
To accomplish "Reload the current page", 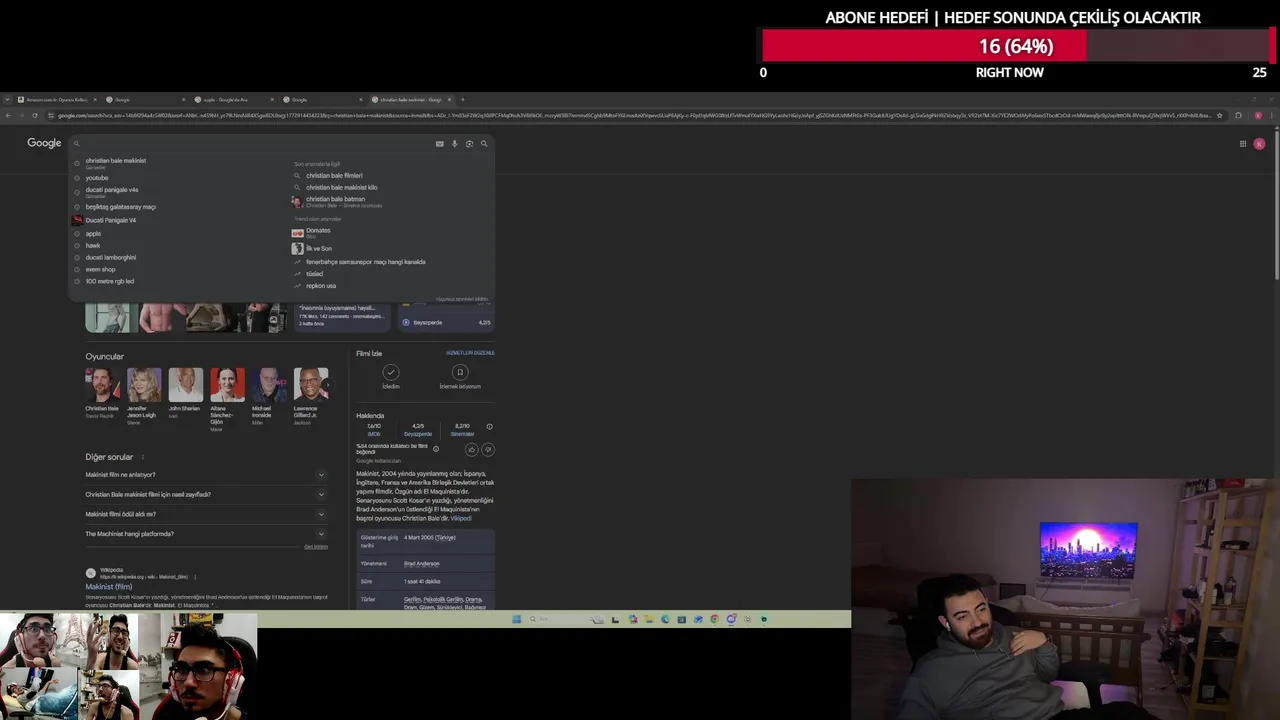I will point(36,115).
